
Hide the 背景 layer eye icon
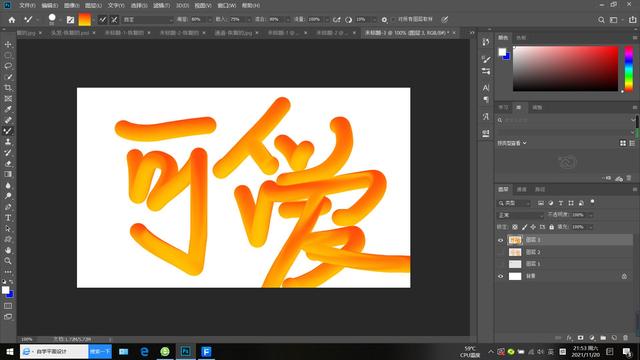pyautogui.click(x=501, y=276)
